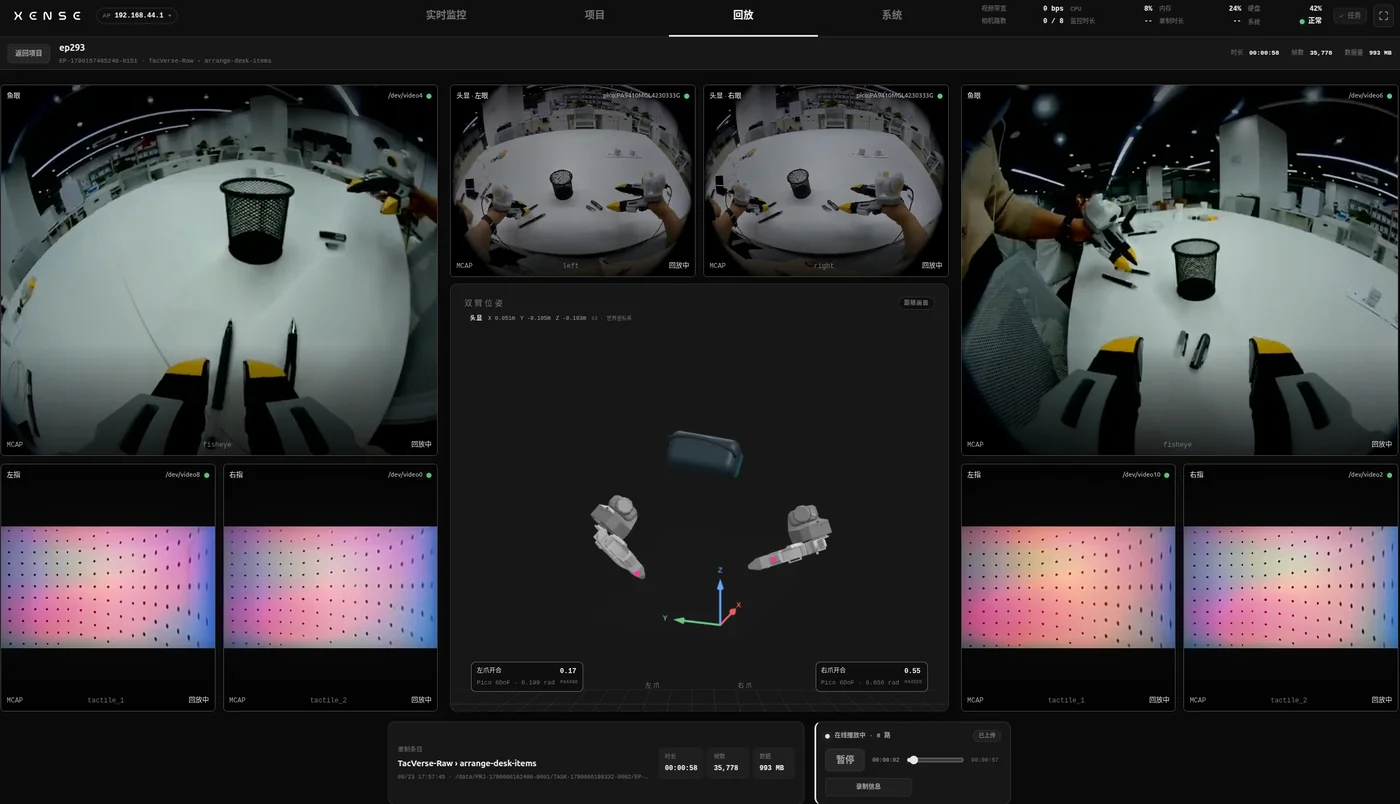Click the green status dot next to /dev/video6
The height and width of the screenshot is (804, 1400).
tap(1389, 96)
